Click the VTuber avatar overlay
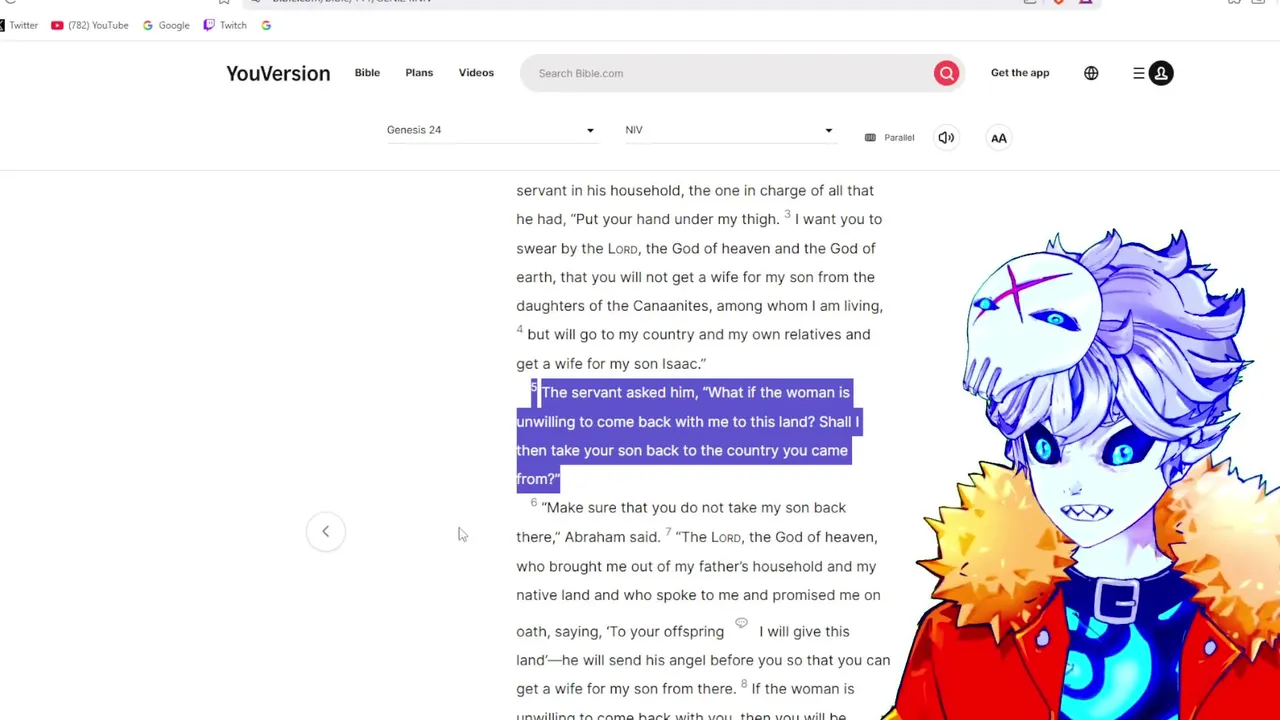The image size is (1280, 720). click(1085, 475)
